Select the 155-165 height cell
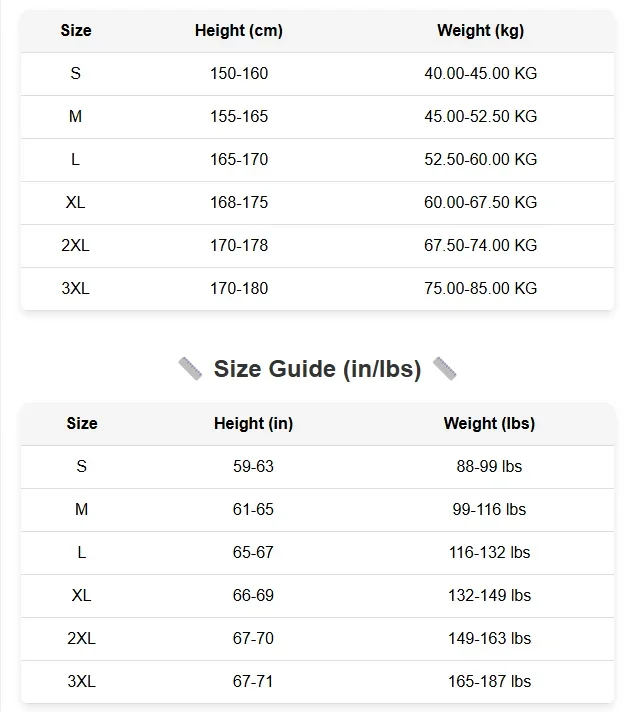Image resolution: width=627 pixels, height=712 pixels. (239, 117)
